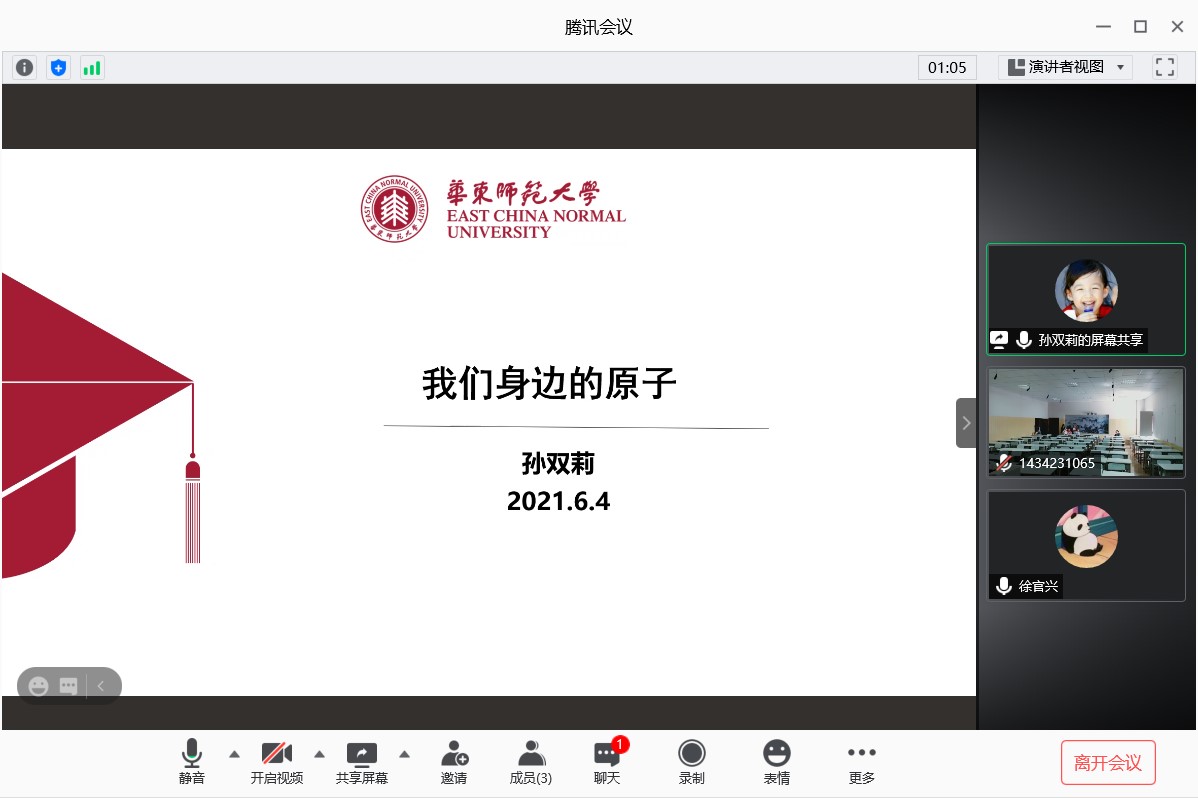Click the blue security shield icon
Screen dimensions: 1198x798
pyautogui.click(x=59, y=68)
